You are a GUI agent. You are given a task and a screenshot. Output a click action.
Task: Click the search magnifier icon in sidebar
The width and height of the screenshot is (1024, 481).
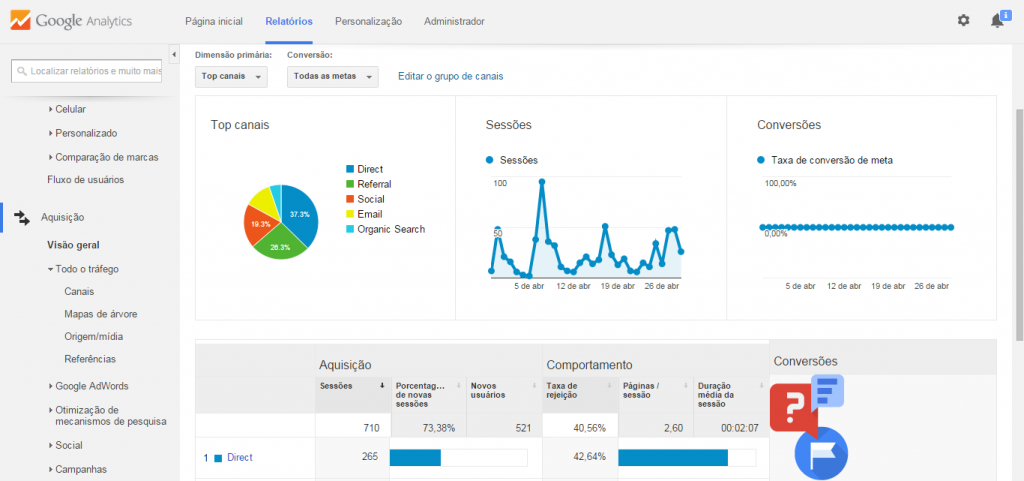click(22, 71)
